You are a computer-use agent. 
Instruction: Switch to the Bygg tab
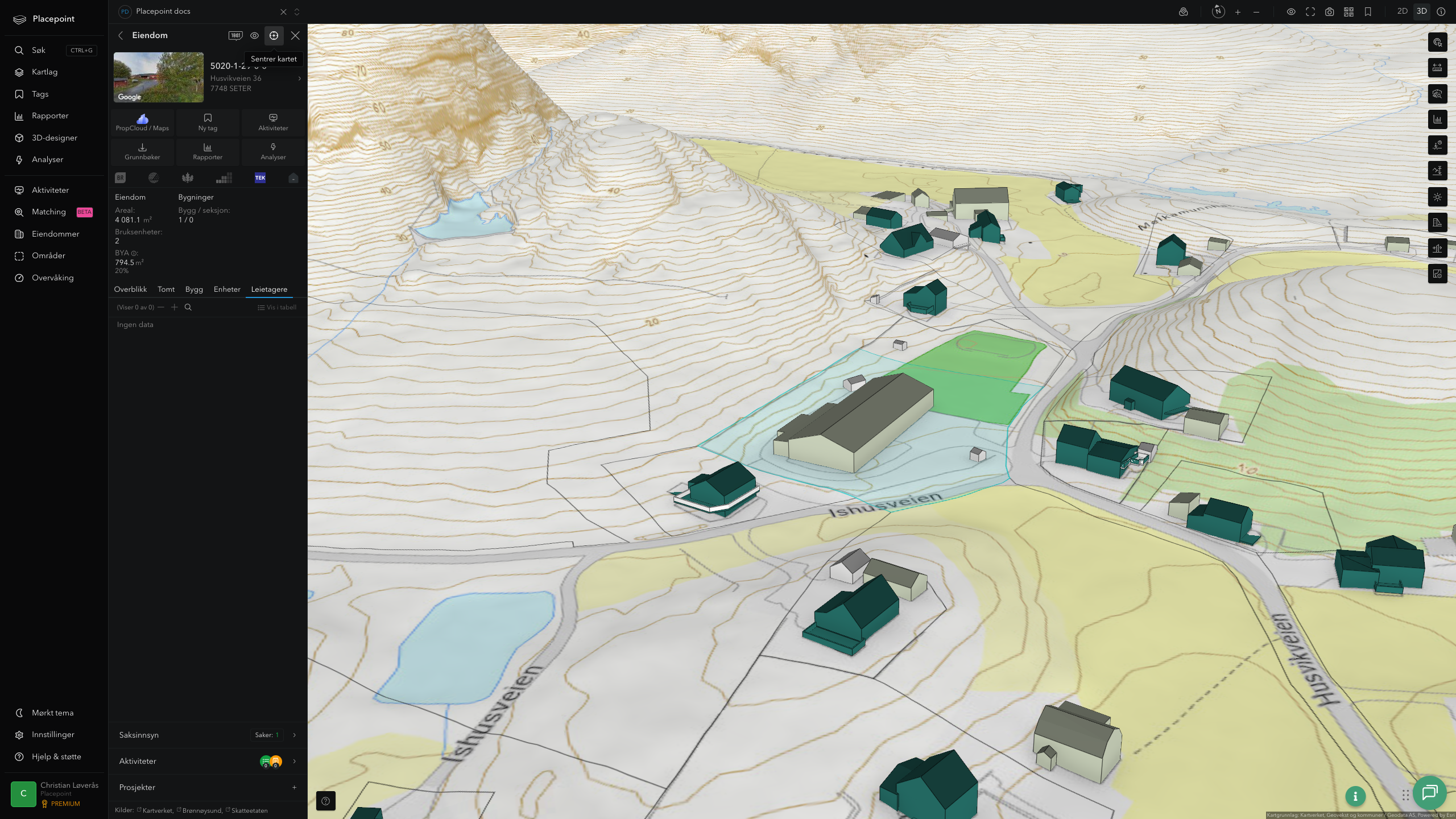coord(194,289)
